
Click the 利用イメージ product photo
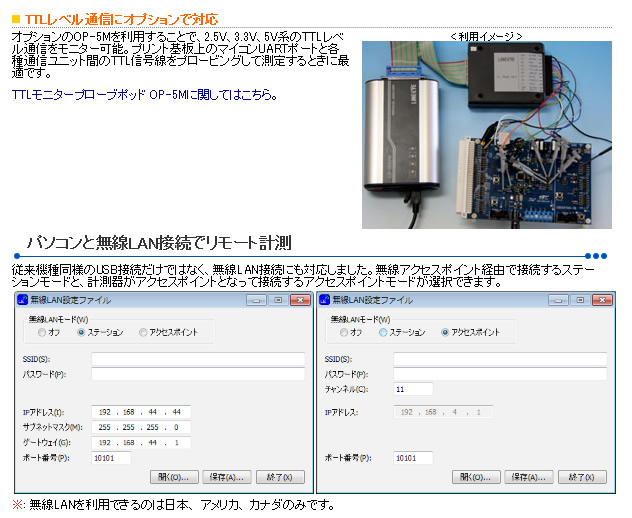point(486,135)
